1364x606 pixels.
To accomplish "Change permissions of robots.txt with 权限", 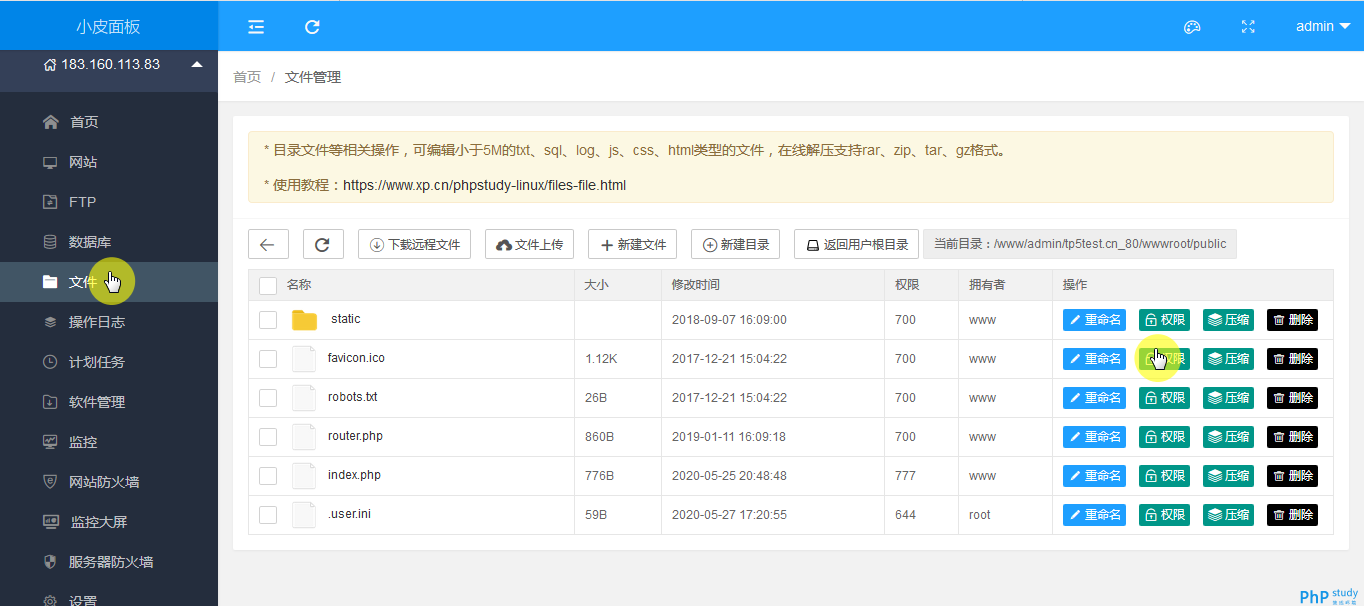I will 1164,398.
